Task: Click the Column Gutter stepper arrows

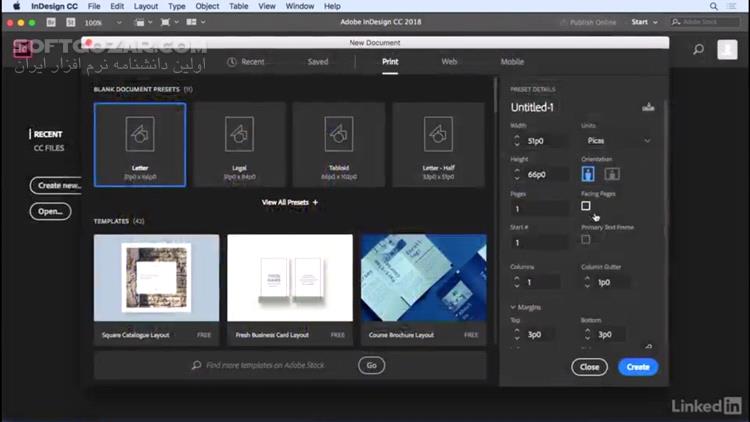Action: tap(587, 282)
